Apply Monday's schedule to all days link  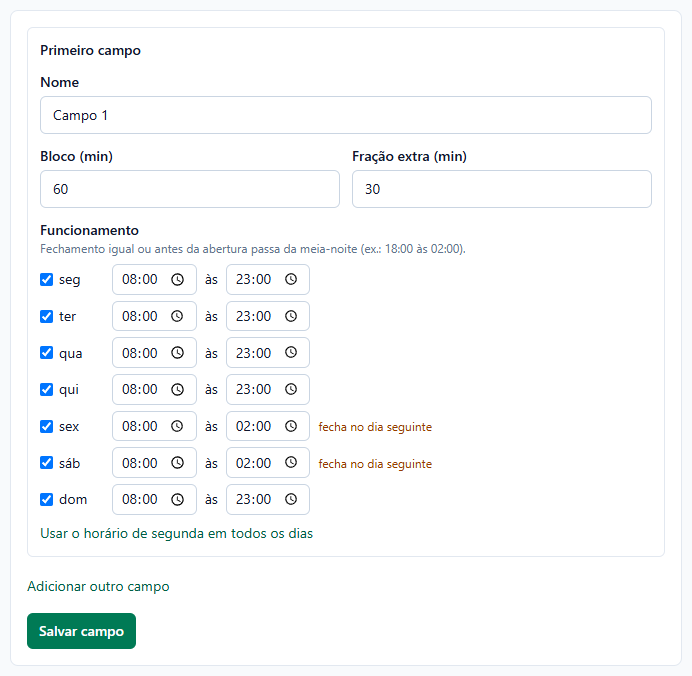(177, 533)
